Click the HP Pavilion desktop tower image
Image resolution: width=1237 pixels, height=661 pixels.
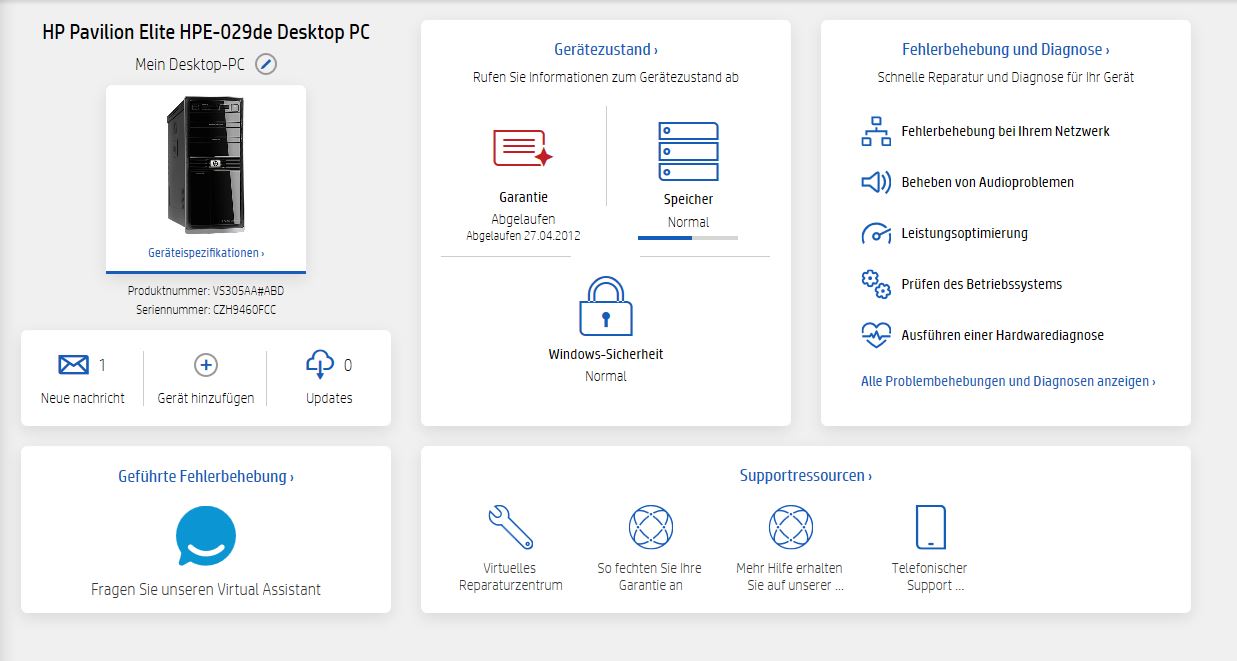point(206,165)
